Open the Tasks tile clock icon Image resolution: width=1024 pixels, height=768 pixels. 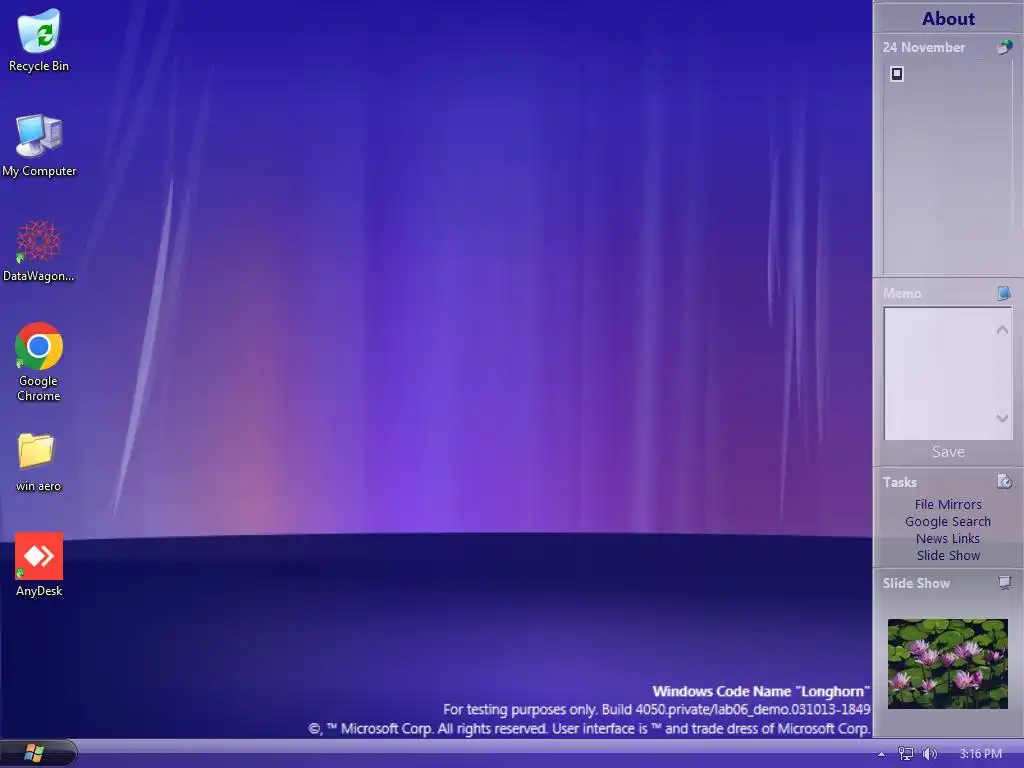[1004, 481]
